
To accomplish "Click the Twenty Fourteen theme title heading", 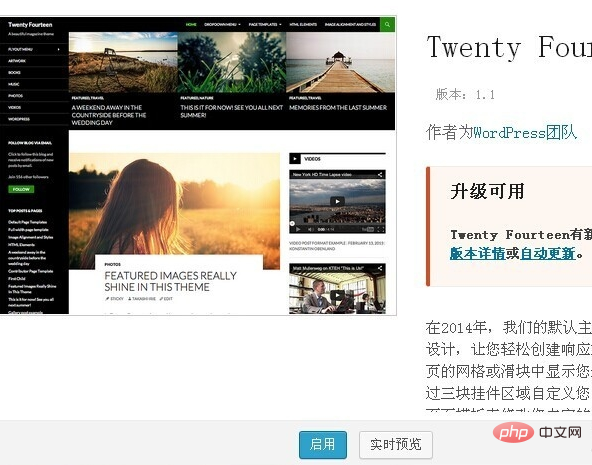I will click(509, 47).
